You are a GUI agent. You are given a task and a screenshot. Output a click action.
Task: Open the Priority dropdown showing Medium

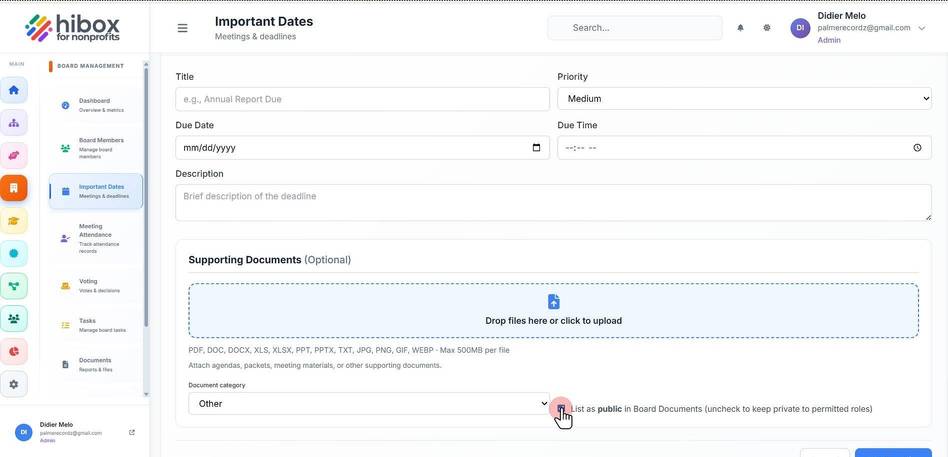(744, 99)
